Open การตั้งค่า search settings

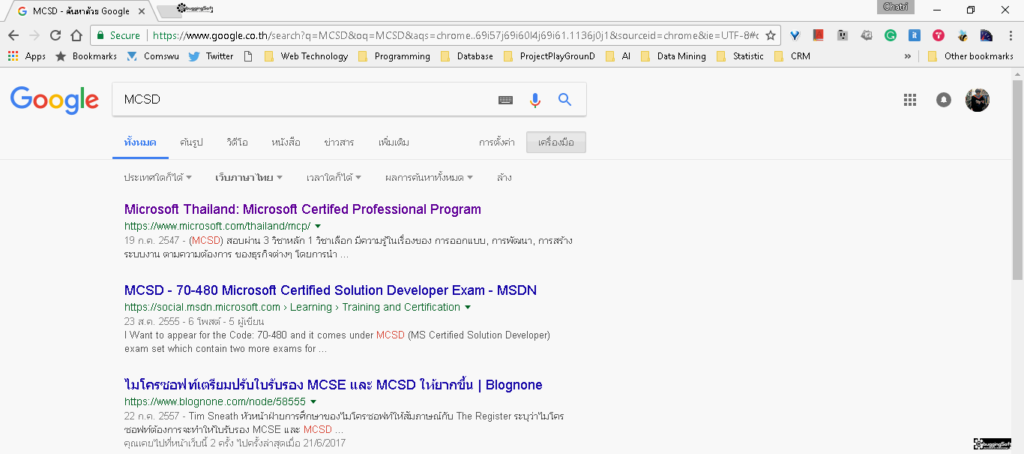point(496,142)
